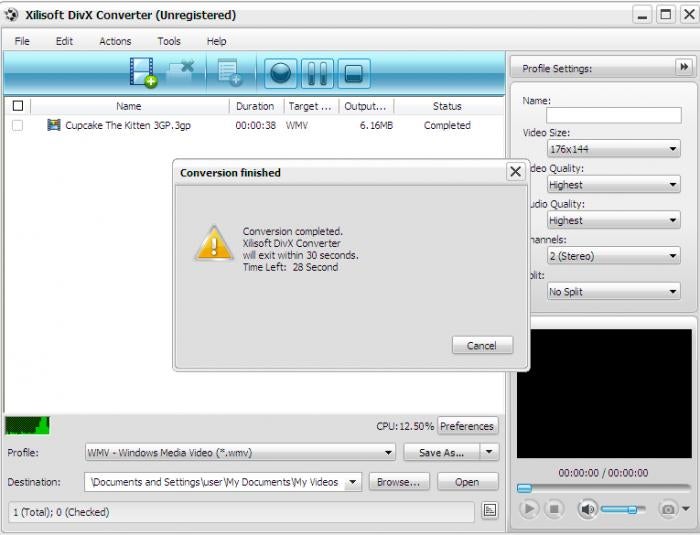Sort by the Name column header

(x=129, y=106)
